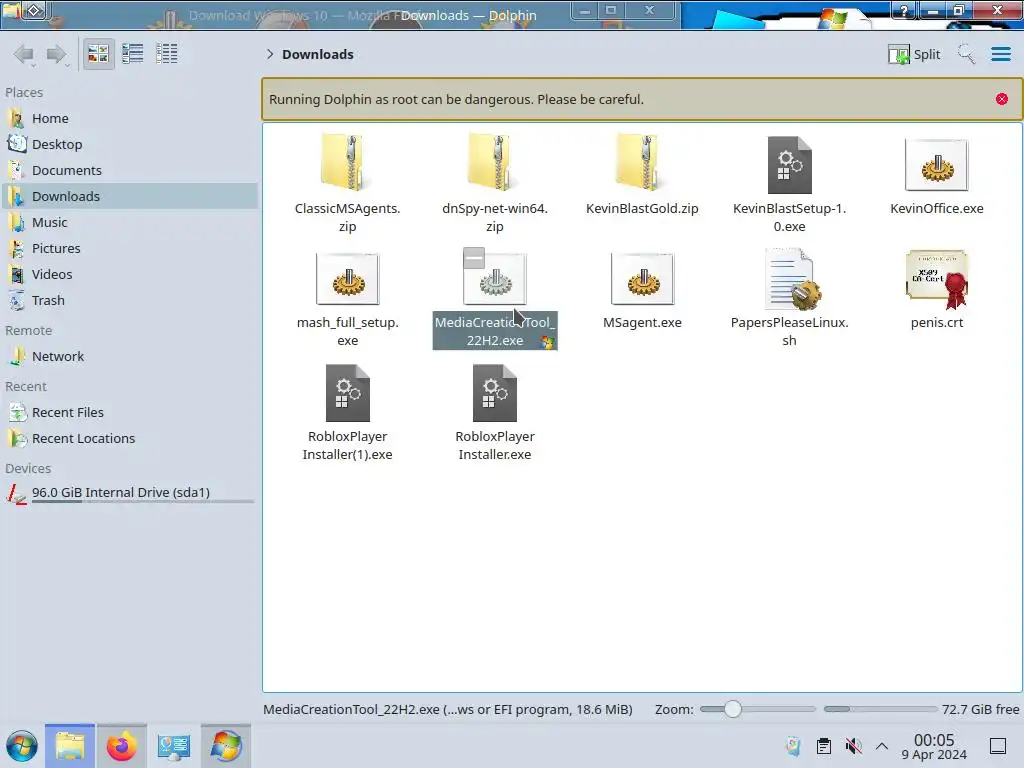The width and height of the screenshot is (1024, 768).
Task: Open Documents in Places
Action: click(x=130, y=170)
